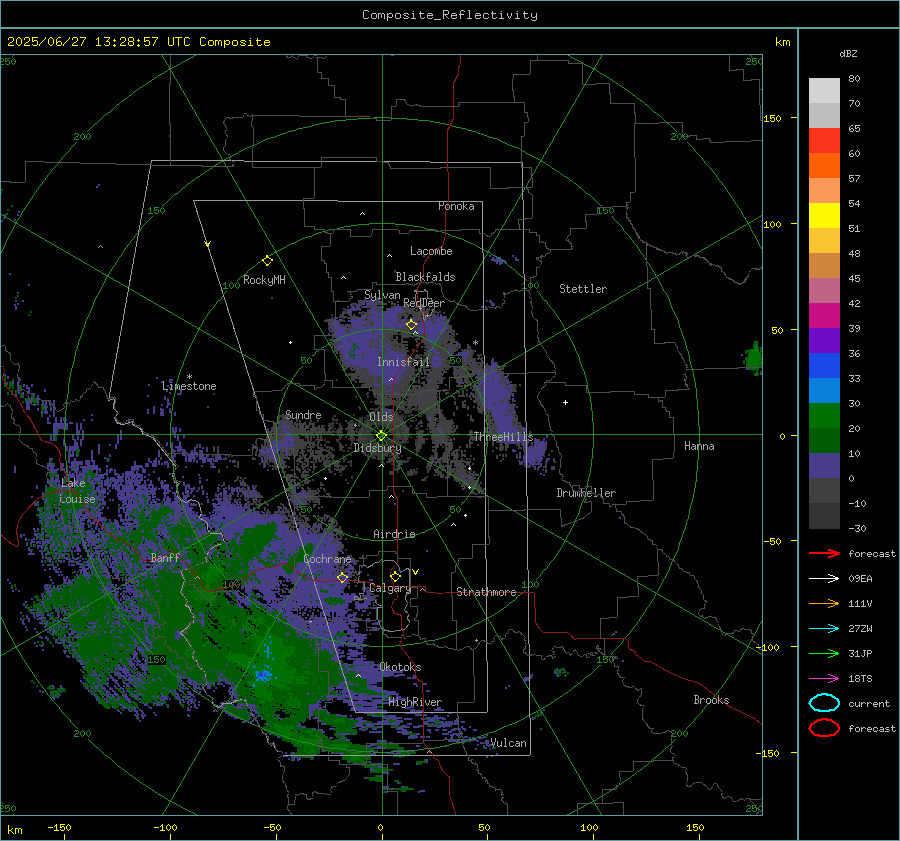Click the bright green 20-30 dBZ swatch
Viewport: 900px width, 841px height.
coord(824,416)
